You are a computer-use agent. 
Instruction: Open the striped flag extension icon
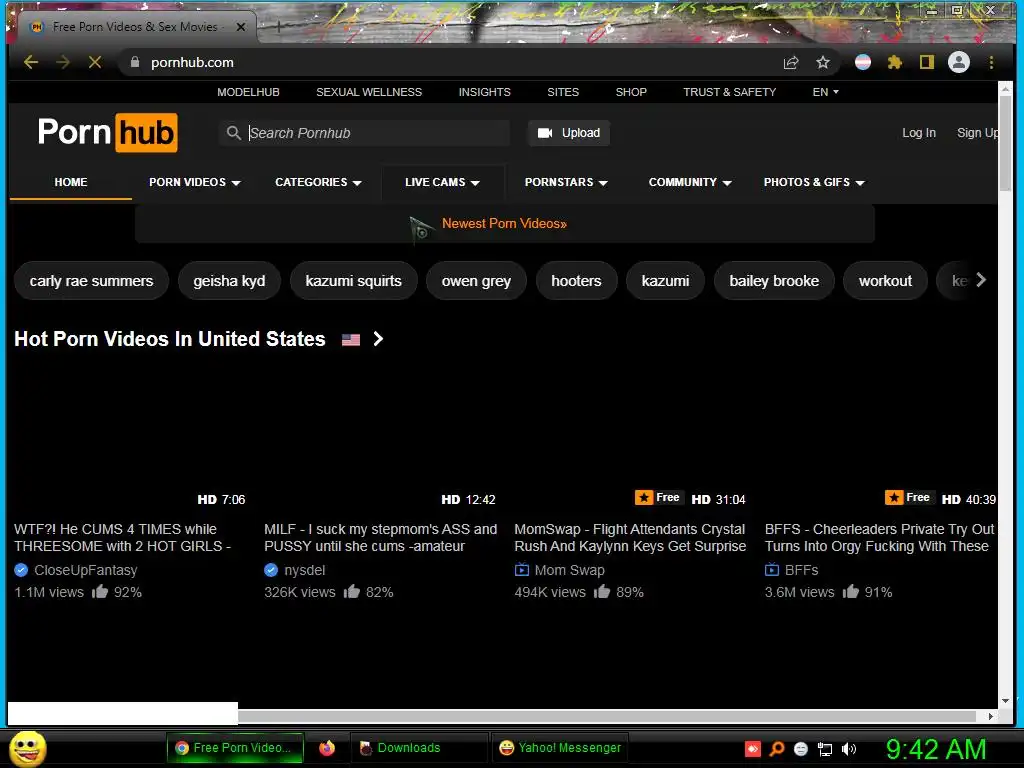pos(863,62)
